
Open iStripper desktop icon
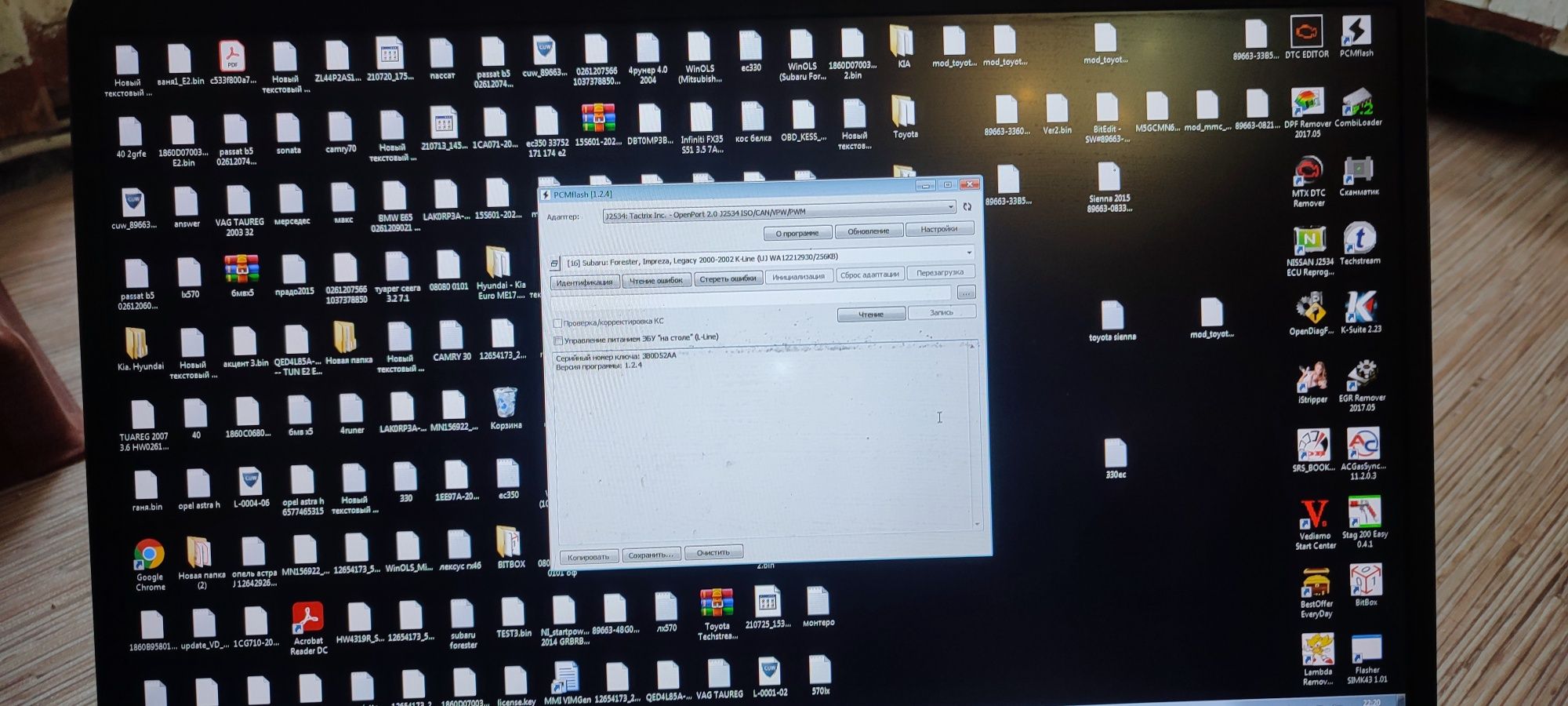point(1312,383)
